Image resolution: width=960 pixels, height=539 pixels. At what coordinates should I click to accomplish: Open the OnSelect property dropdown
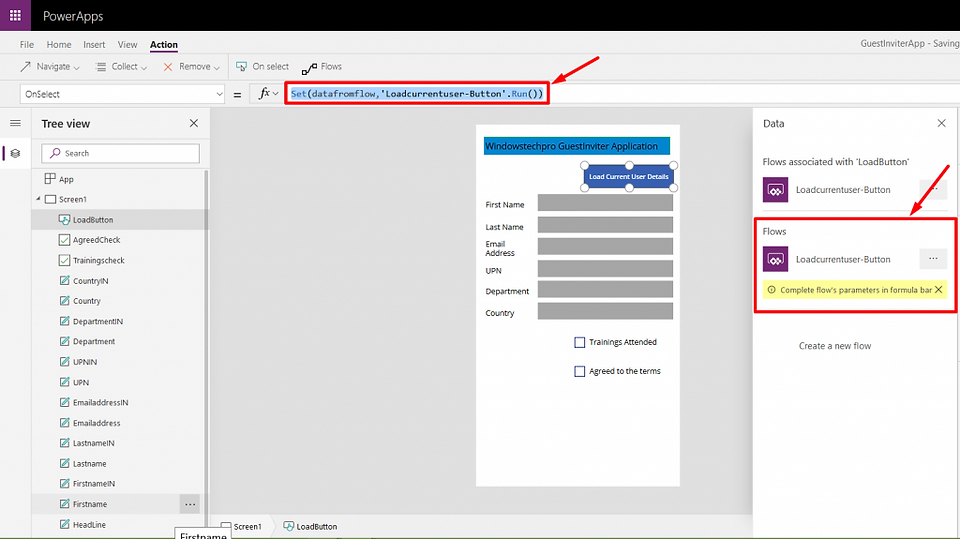(219, 94)
